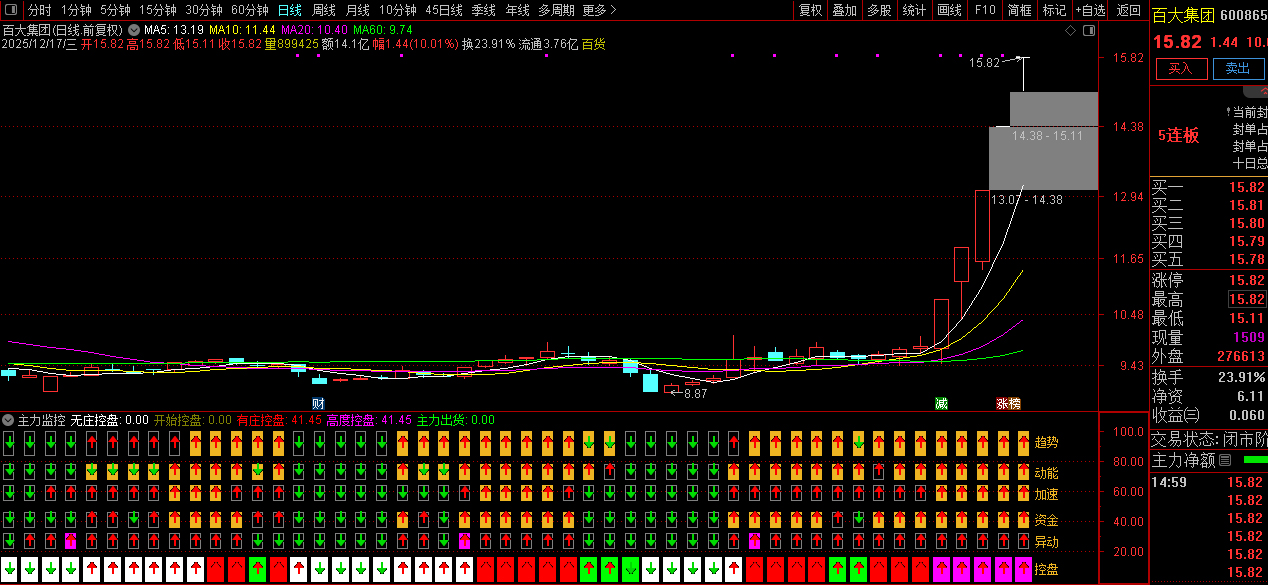Select the 日线 daily chart
1268x585 pixels.
(289, 10)
